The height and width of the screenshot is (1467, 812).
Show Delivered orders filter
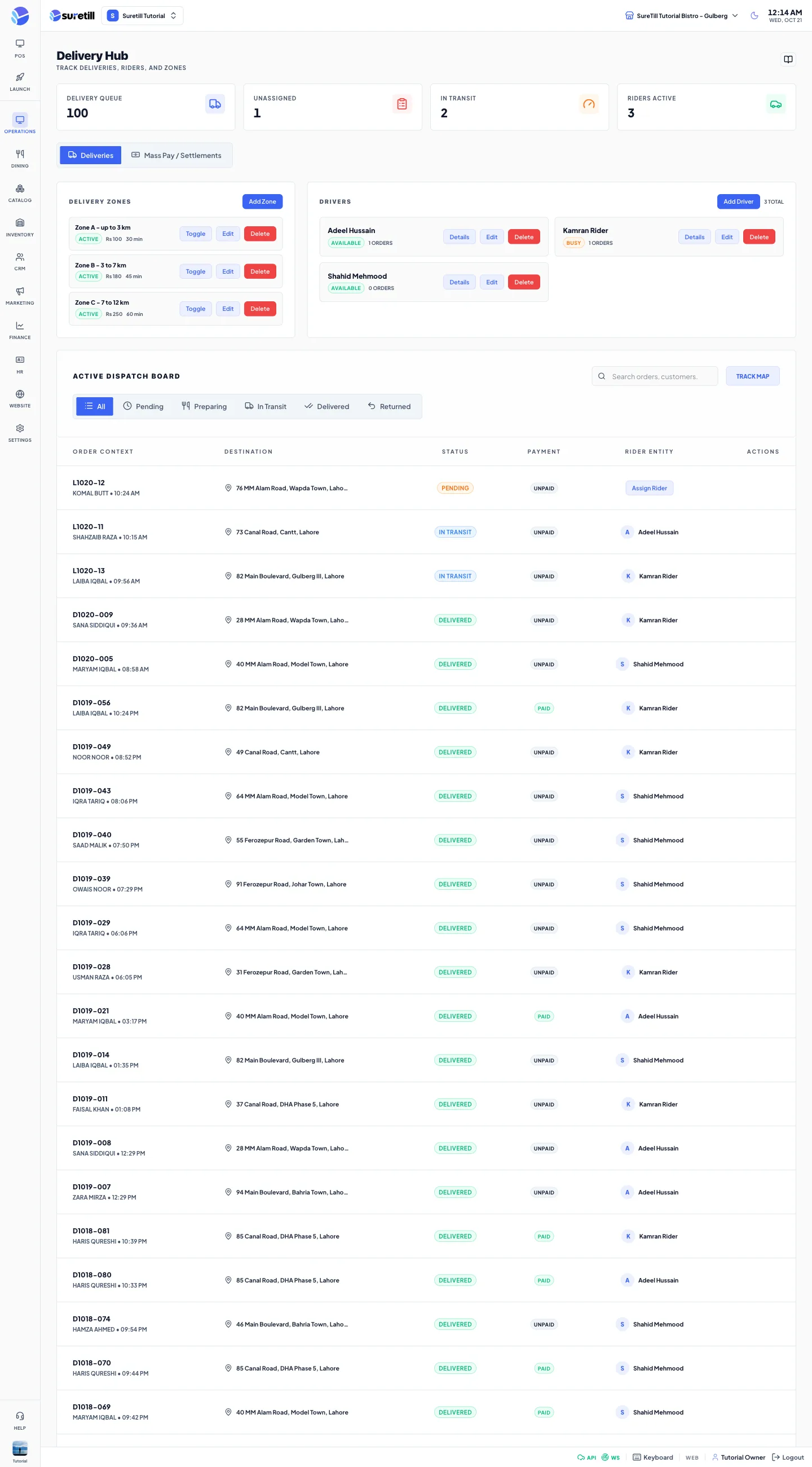[326, 406]
